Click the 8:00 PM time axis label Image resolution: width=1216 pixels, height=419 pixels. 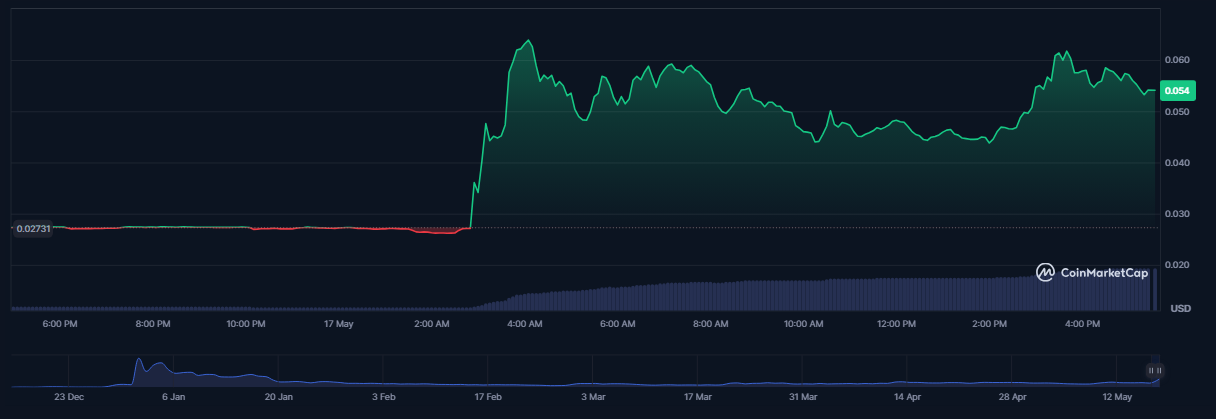click(x=153, y=324)
